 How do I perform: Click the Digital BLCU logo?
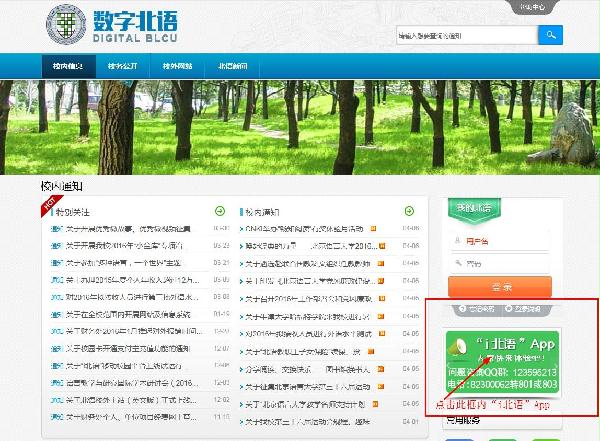coord(111,27)
